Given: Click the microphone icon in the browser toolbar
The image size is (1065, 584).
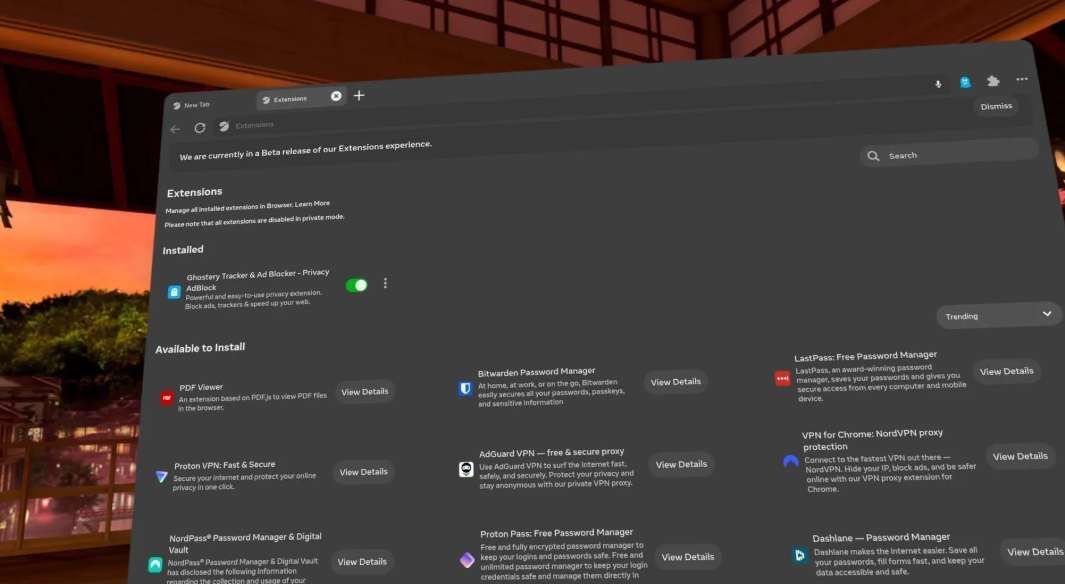Looking at the screenshot, I should tap(938, 84).
